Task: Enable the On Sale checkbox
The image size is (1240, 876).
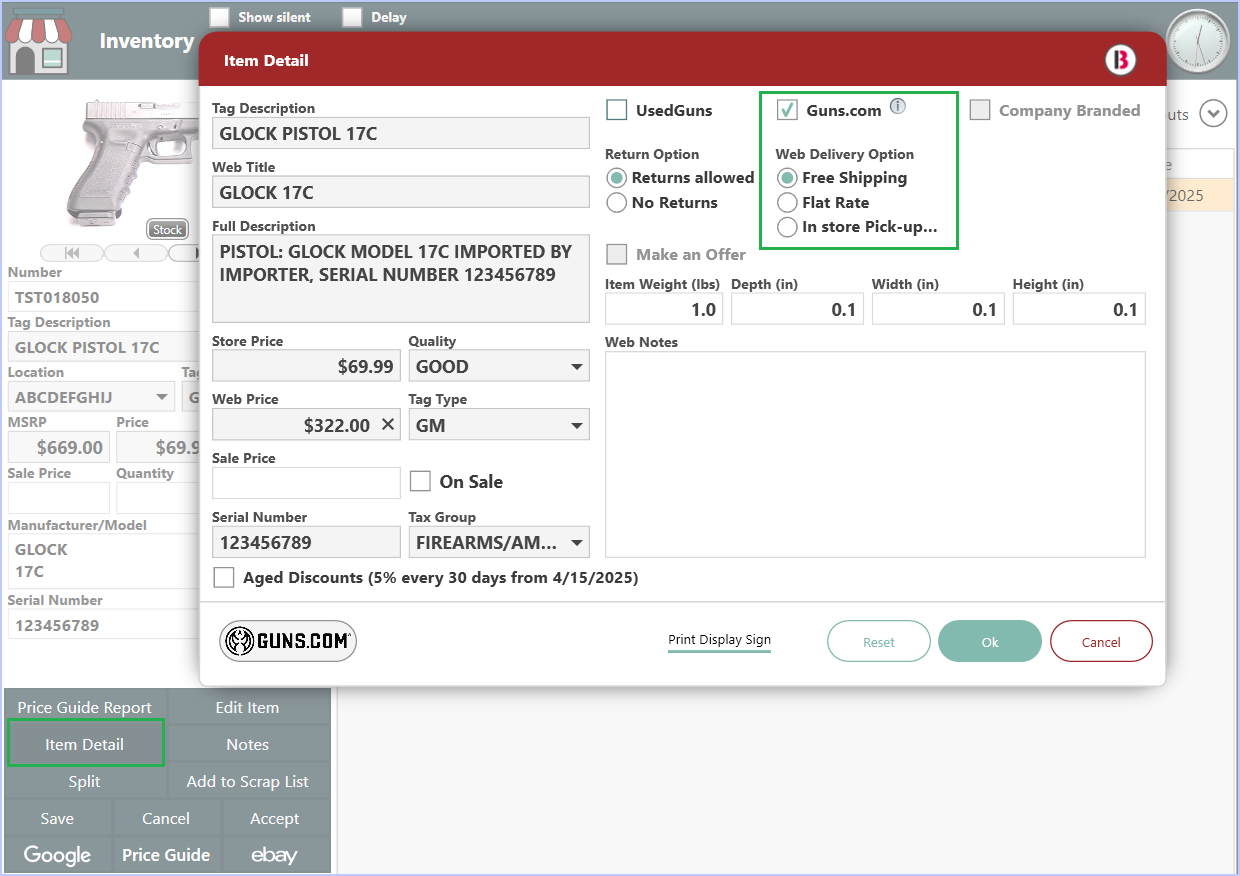Action: [421, 481]
